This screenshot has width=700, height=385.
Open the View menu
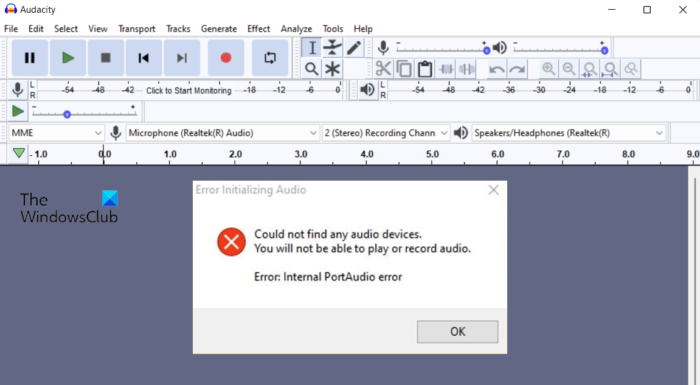[x=98, y=29]
